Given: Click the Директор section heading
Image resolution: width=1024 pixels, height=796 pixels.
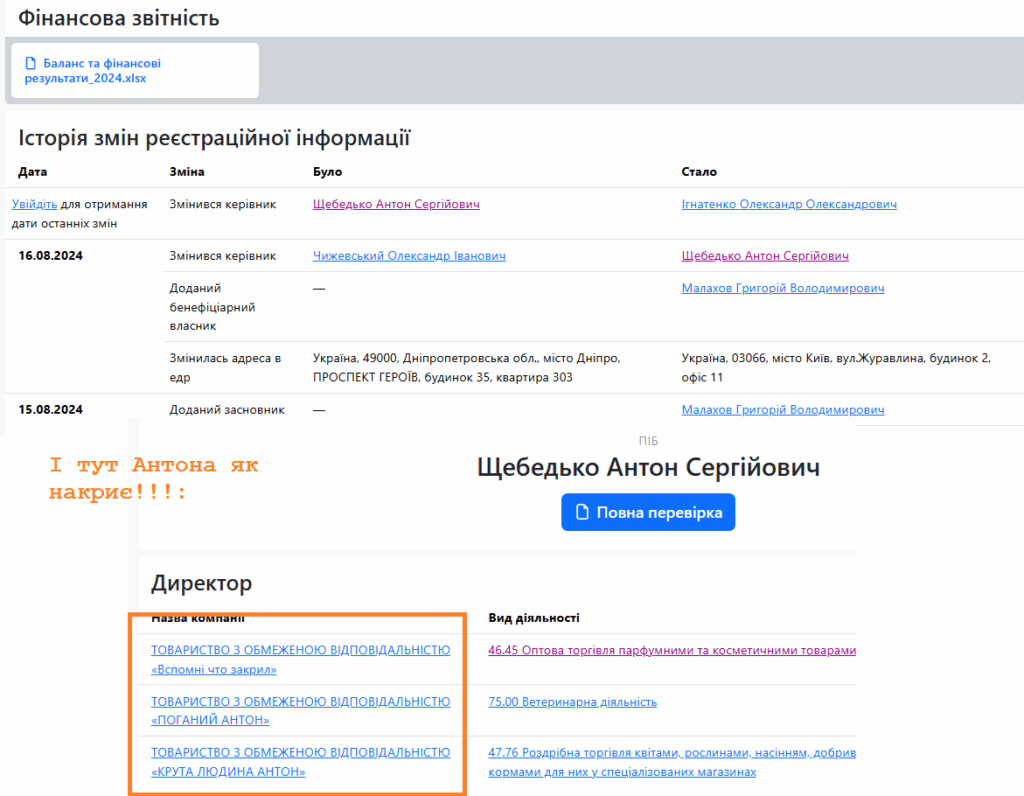Looking at the screenshot, I should [201, 583].
